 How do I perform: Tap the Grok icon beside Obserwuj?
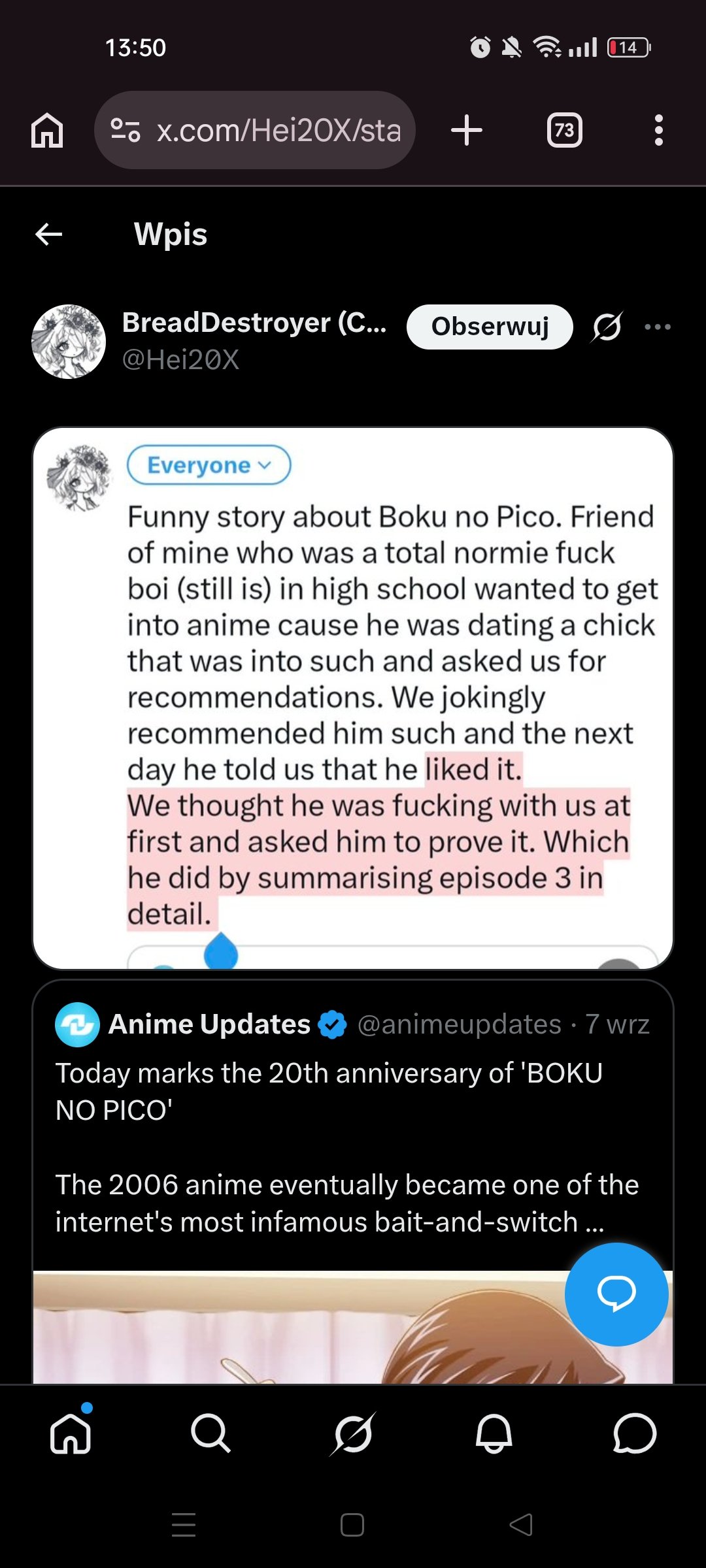pyautogui.click(x=607, y=327)
